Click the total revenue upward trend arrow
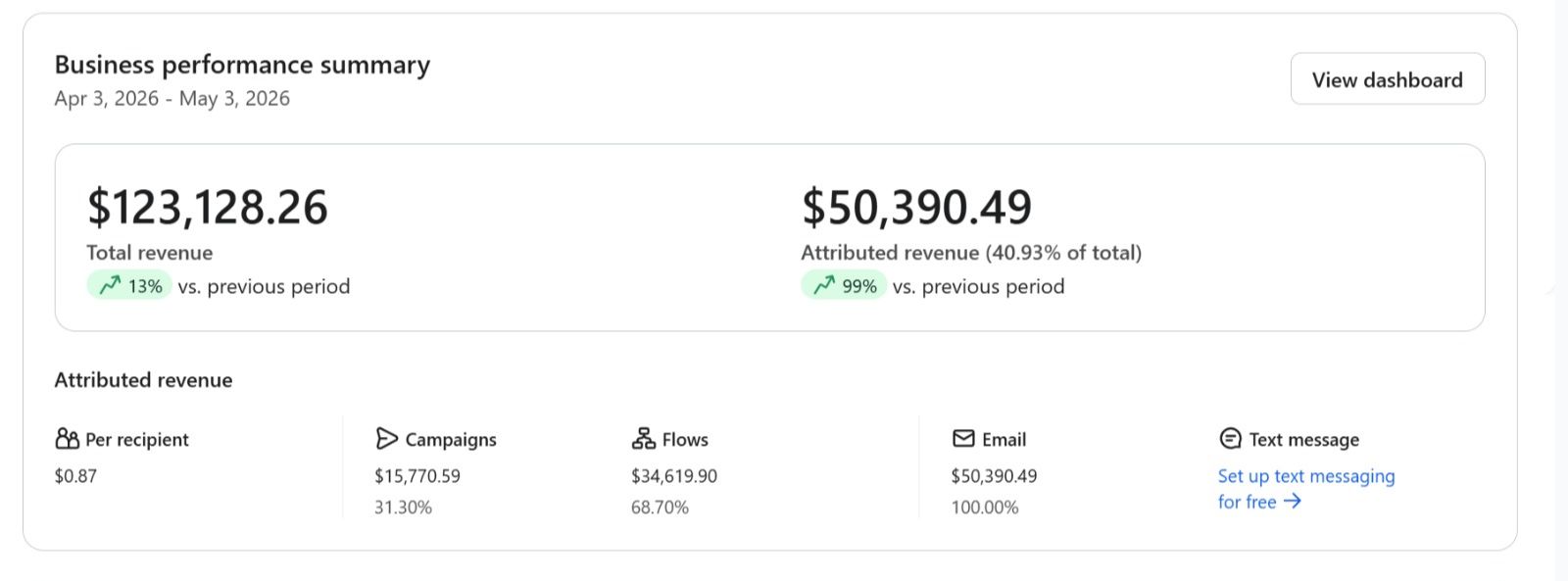The width and height of the screenshot is (1568, 581). [110, 285]
